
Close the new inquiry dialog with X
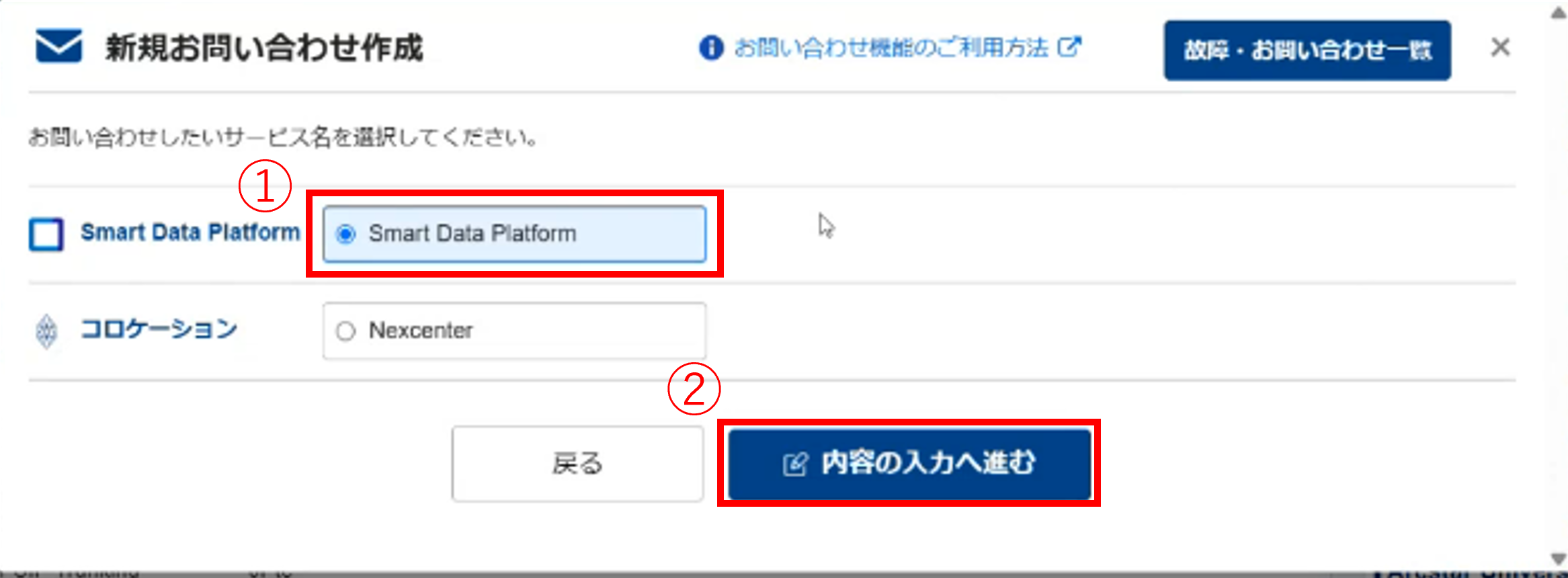[x=1500, y=48]
